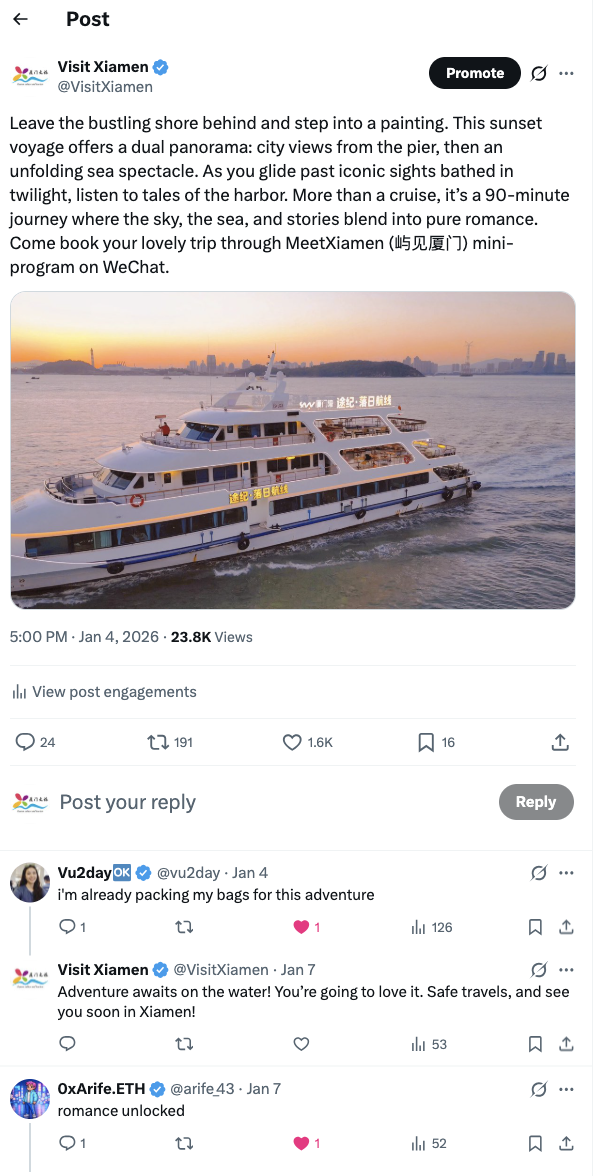600x1176 pixels.
Task: Open more options menu on main post
Action: 567,73
